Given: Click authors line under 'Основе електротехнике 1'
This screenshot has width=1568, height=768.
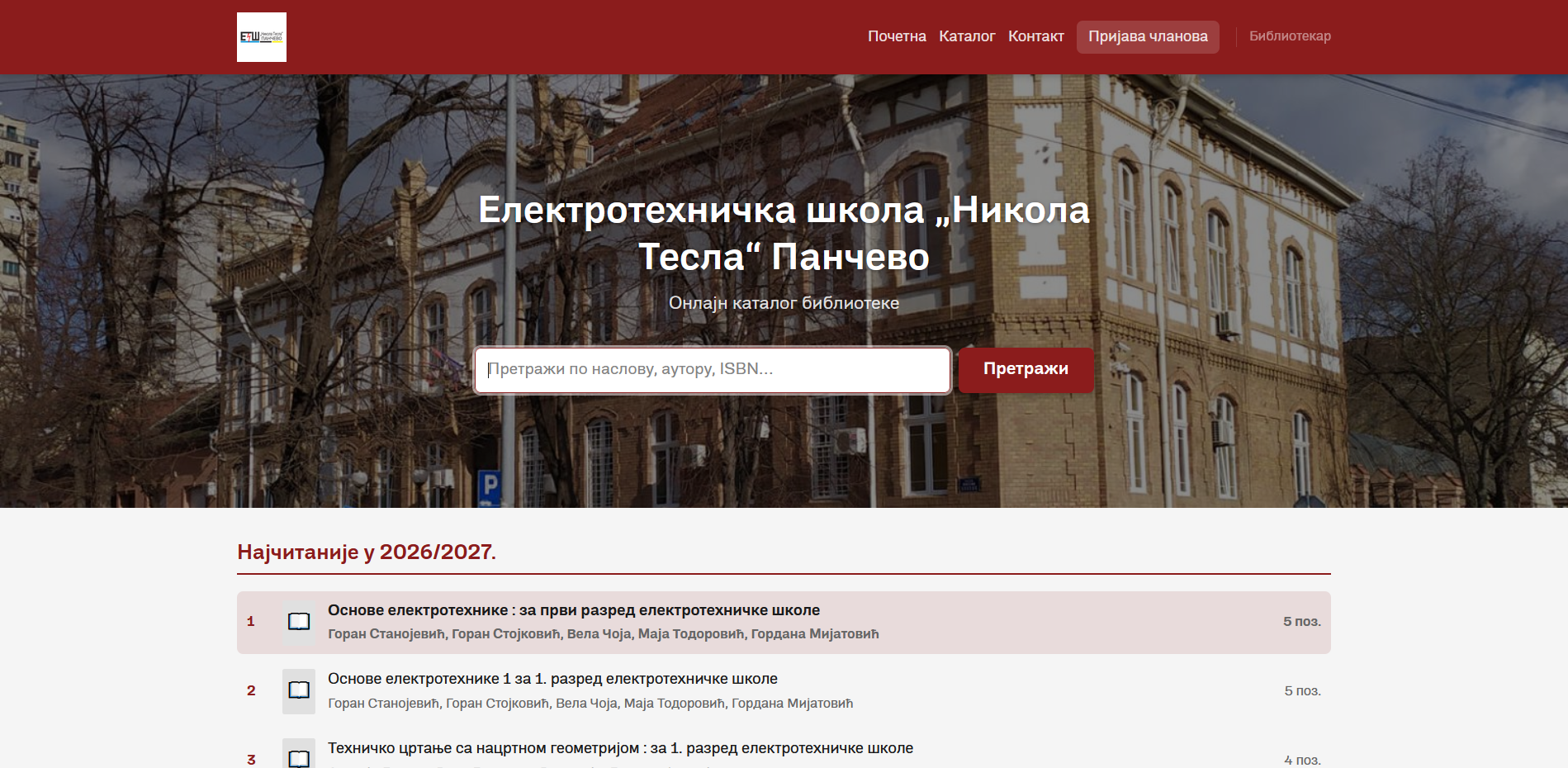Looking at the screenshot, I should tap(590, 704).
